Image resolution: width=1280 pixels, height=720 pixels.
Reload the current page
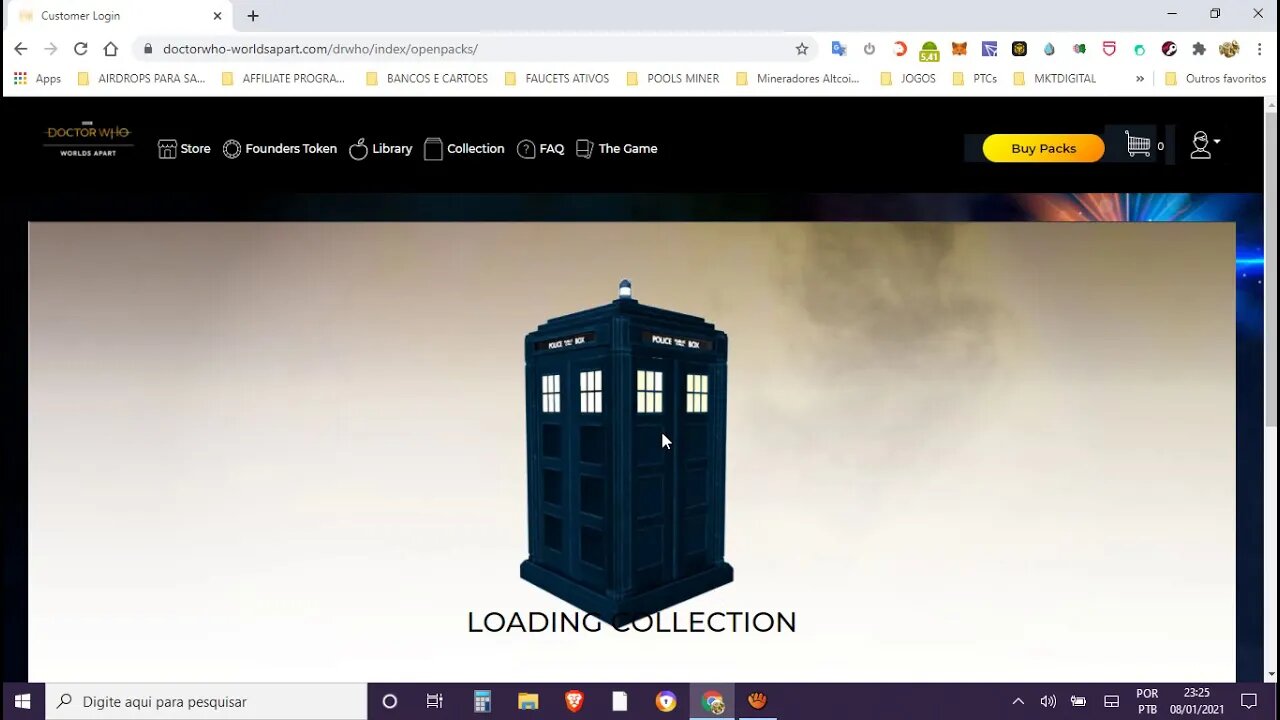81,49
